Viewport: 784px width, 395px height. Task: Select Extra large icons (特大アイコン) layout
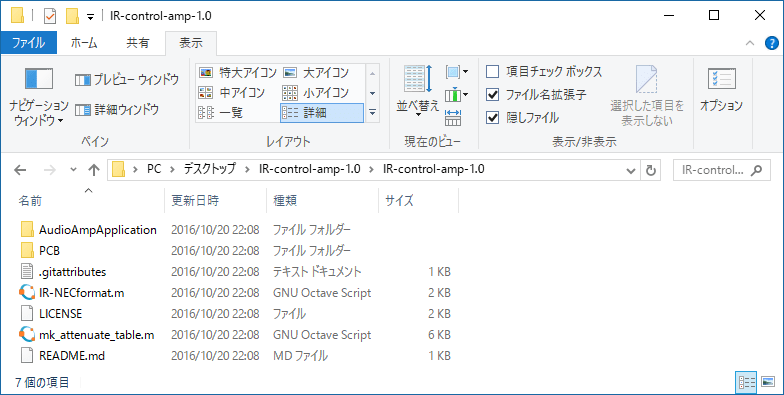238,73
